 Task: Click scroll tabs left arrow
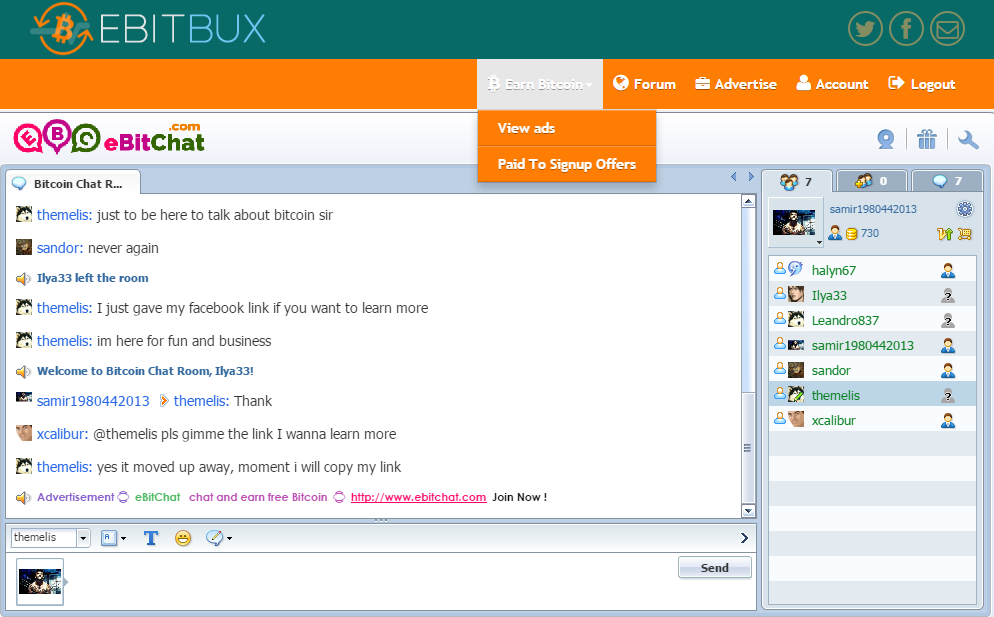733,176
